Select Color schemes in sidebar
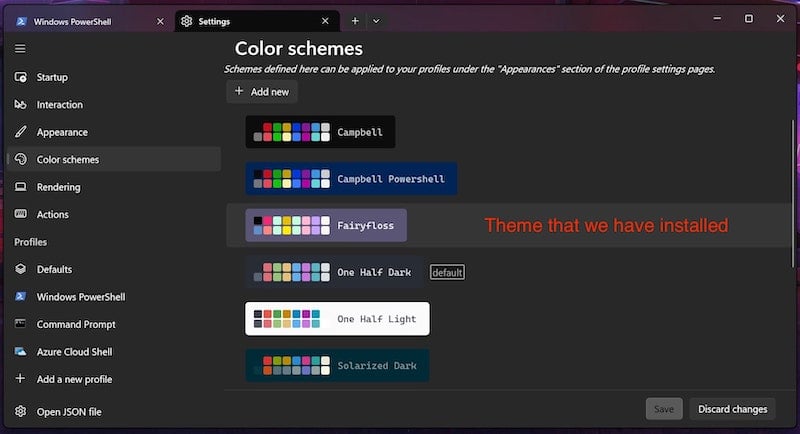This screenshot has width=800, height=434. tap(114, 159)
